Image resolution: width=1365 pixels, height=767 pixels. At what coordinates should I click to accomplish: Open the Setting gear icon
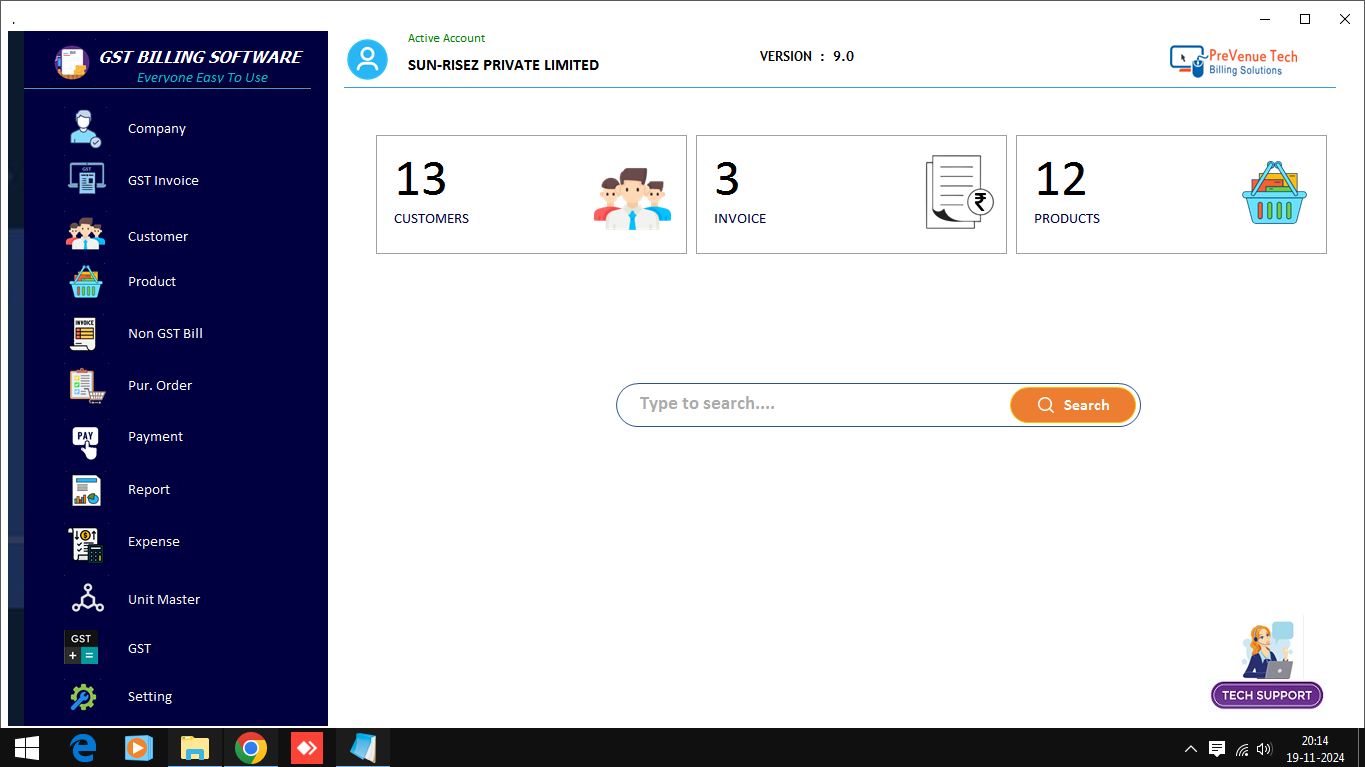[x=84, y=697]
